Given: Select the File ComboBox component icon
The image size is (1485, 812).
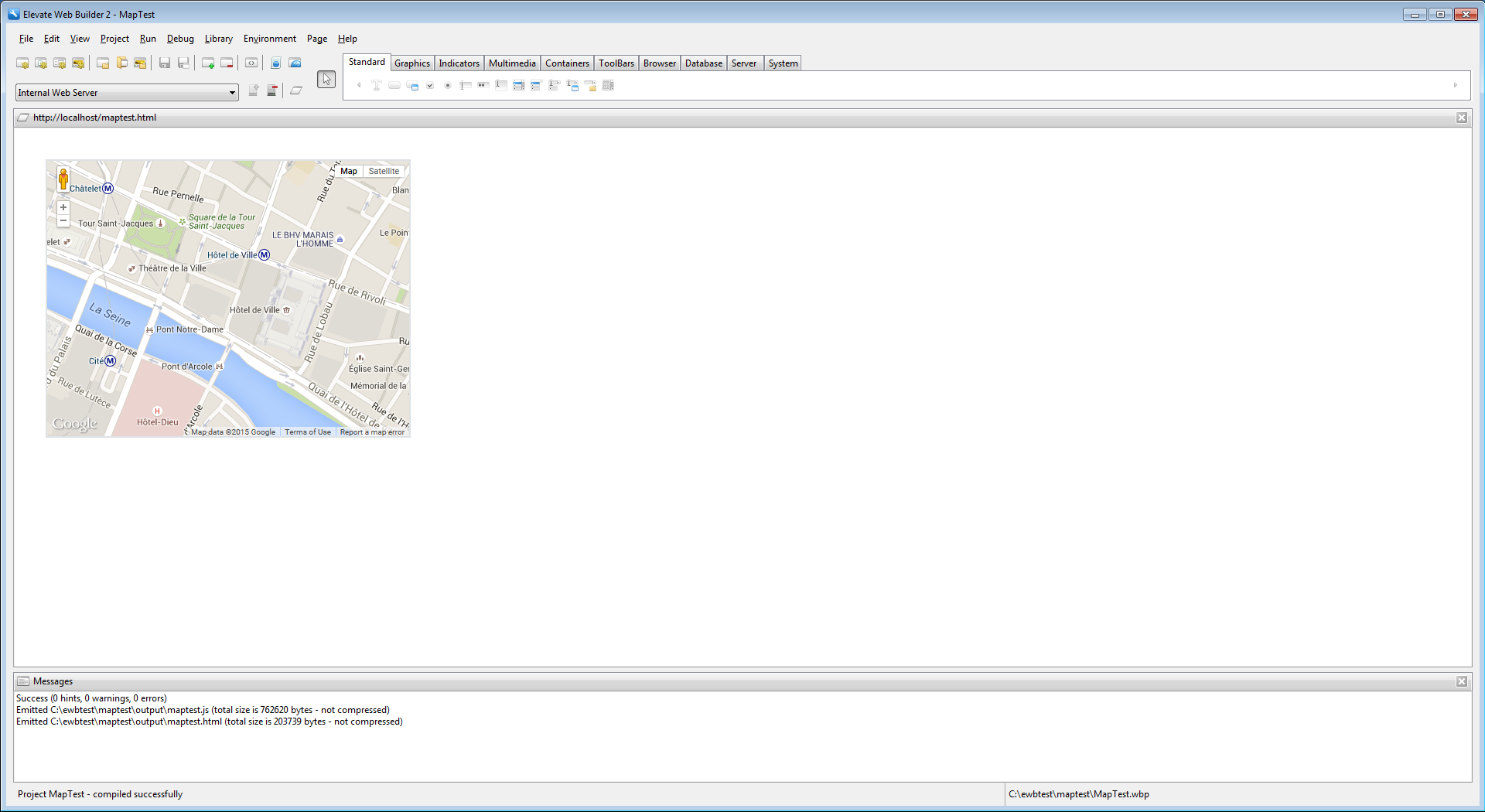Looking at the screenshot, I should click(x=590, y=86).
